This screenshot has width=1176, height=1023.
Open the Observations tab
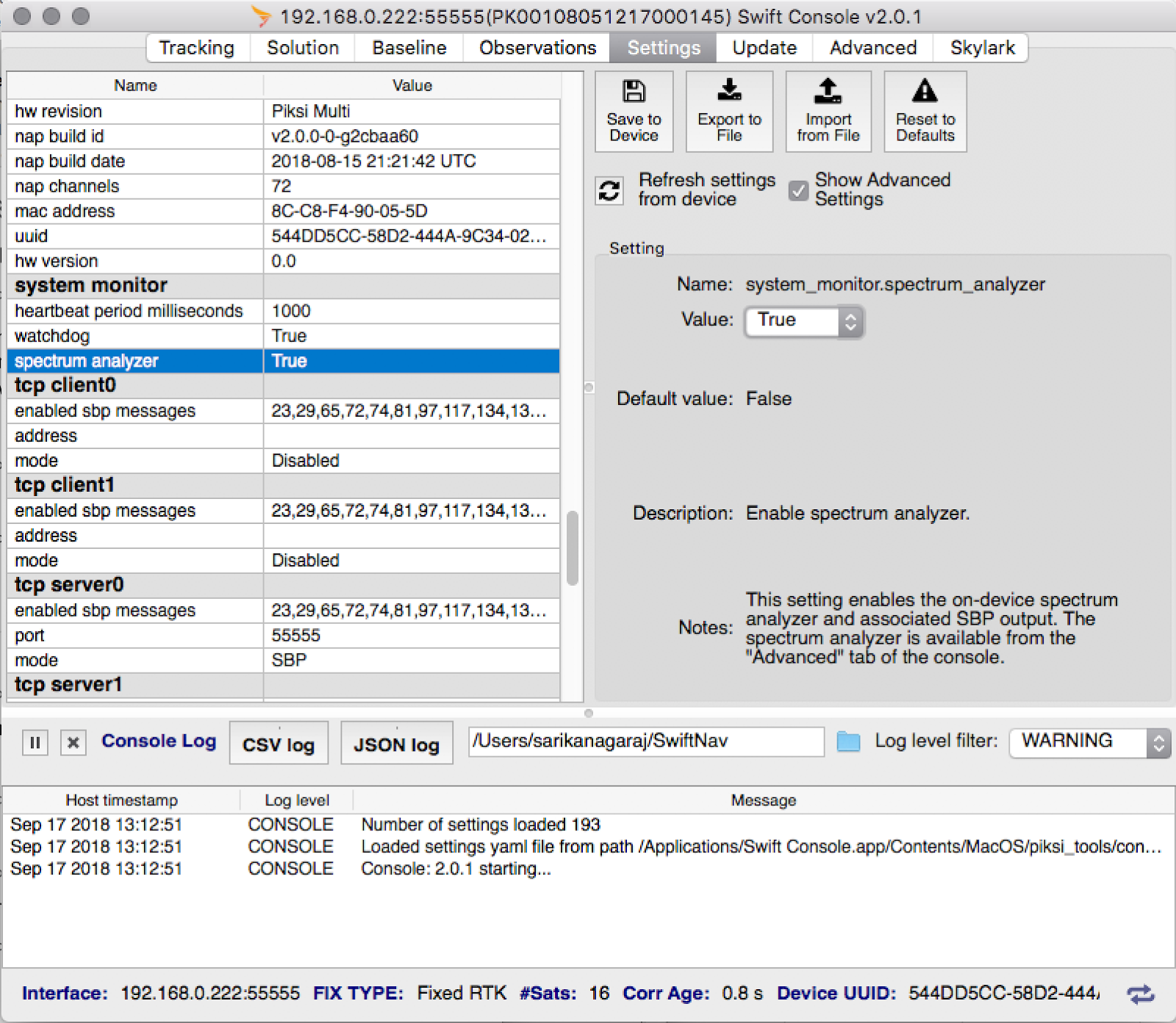pyautogui.click(x=537, y=48)
